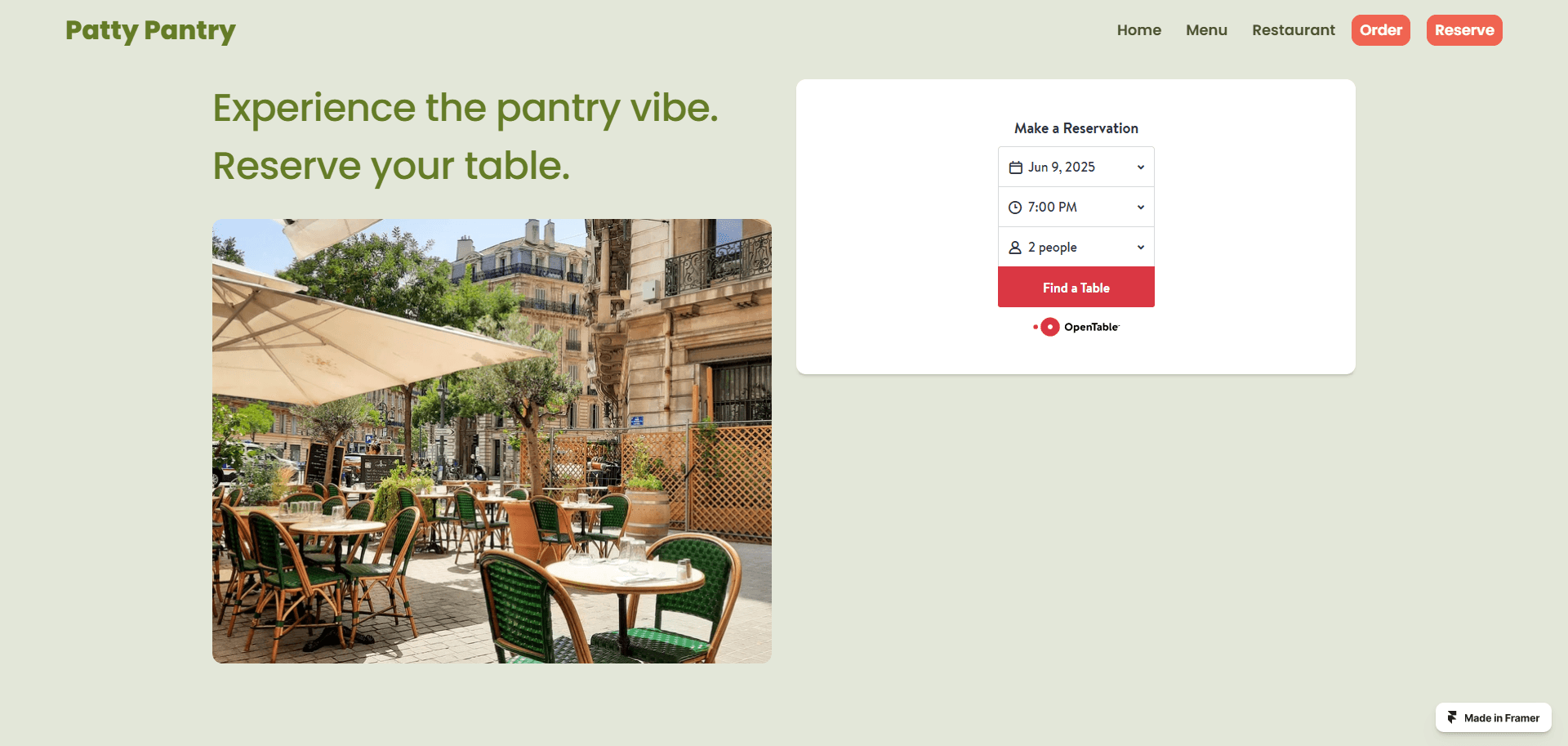Click the OpenTable wordmark text
This screenshot has height=746, width=1568.
[1091, 327]
